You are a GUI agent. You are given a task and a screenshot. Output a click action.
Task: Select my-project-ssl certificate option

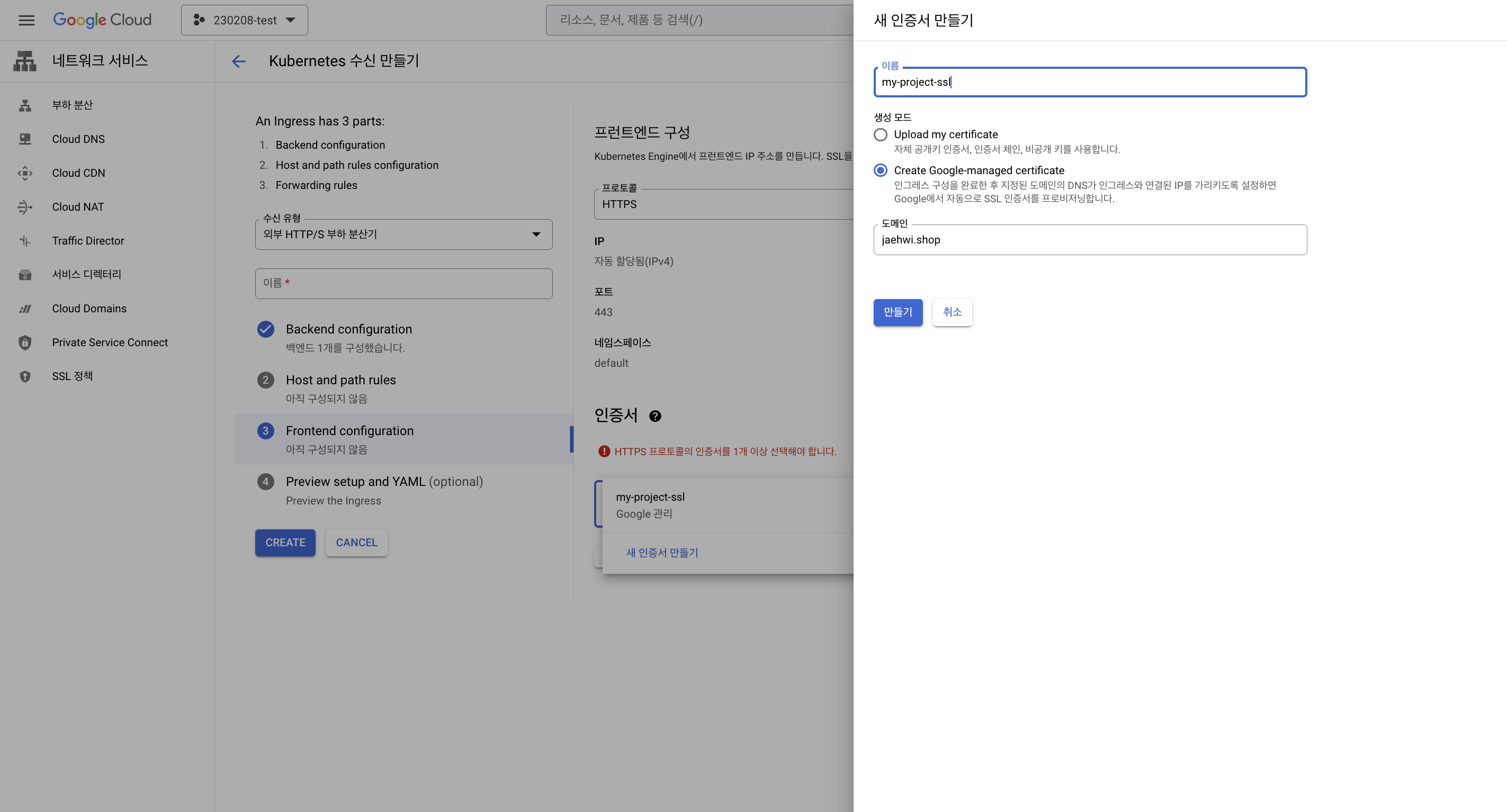(727, 506)
